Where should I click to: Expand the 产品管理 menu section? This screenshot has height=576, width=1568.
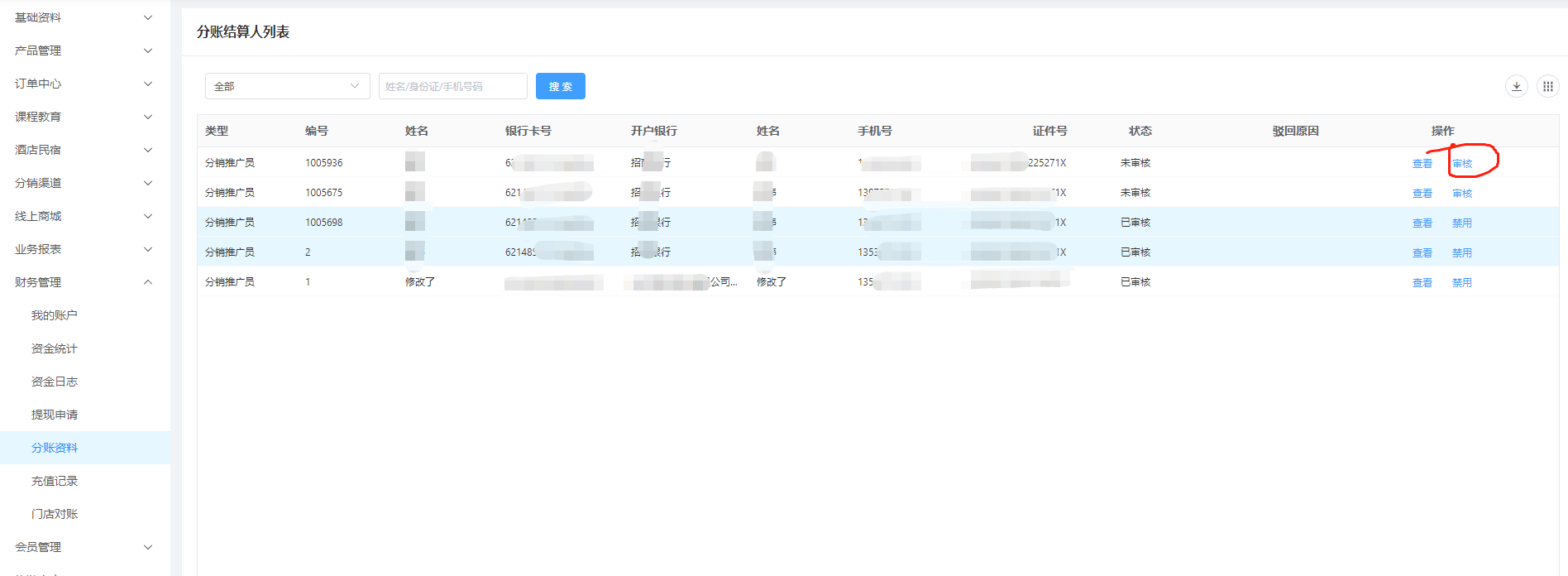(x=84, y=50)
